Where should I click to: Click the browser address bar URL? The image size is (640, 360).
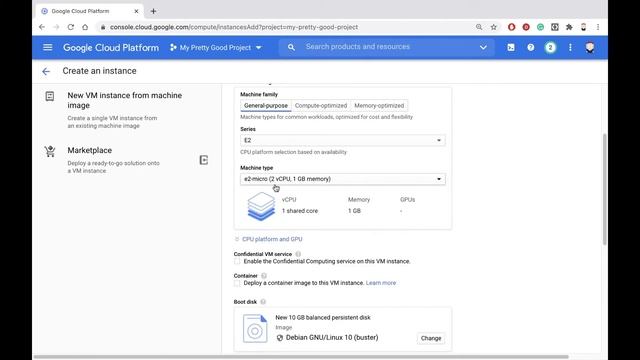tap(234, 27)
